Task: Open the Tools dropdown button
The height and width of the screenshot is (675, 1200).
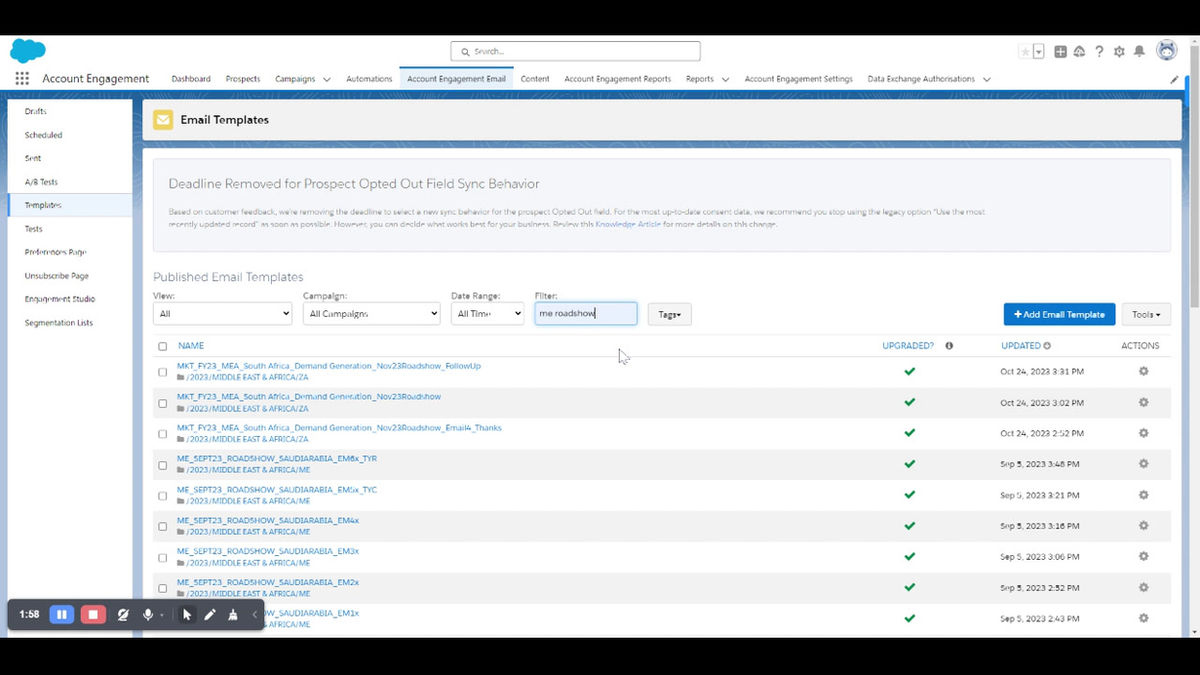Action: pyautogui.click(x=1146, y=314)
